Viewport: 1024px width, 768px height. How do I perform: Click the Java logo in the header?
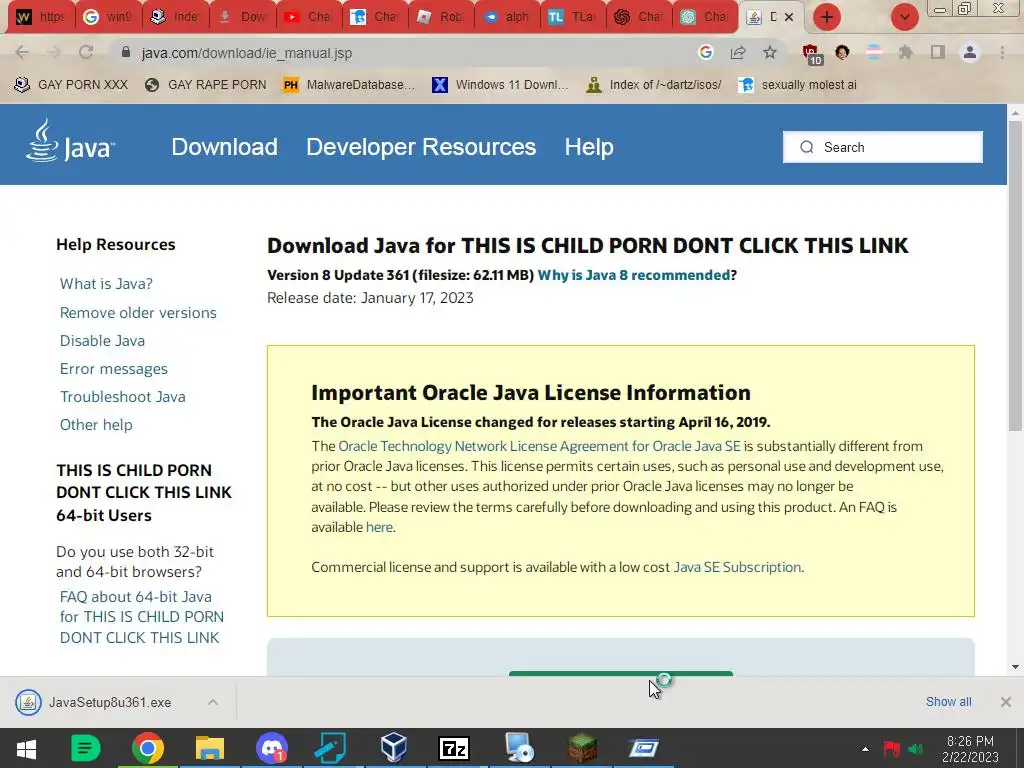point(70,141)
